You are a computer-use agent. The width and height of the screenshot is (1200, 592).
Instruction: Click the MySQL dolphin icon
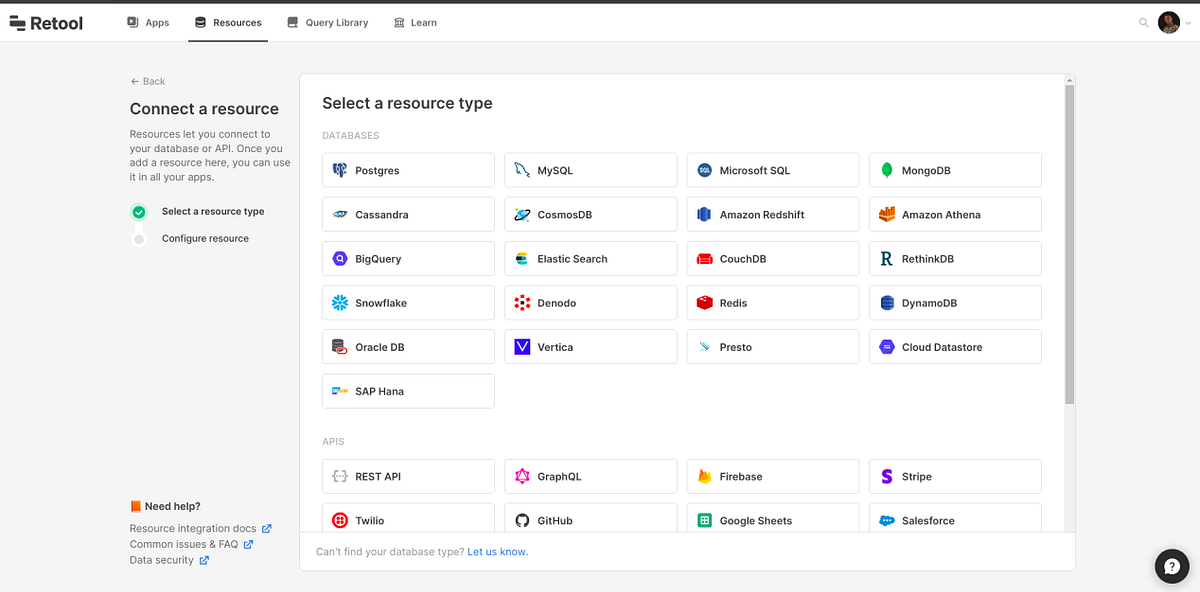[x=522, y=171]
